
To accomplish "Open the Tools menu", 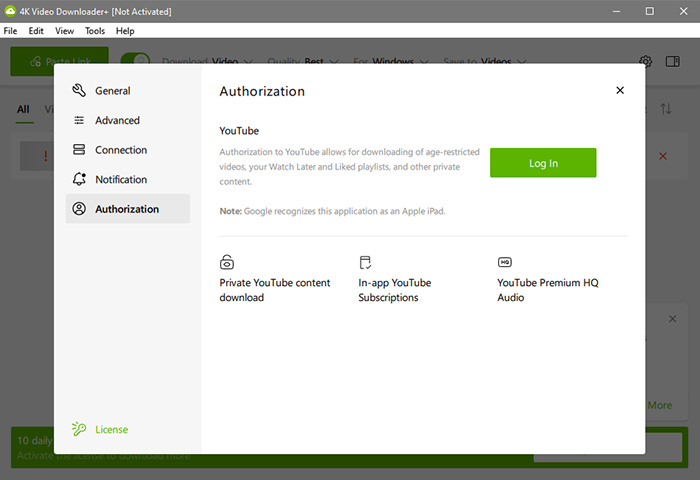I will tap(95, 31).
